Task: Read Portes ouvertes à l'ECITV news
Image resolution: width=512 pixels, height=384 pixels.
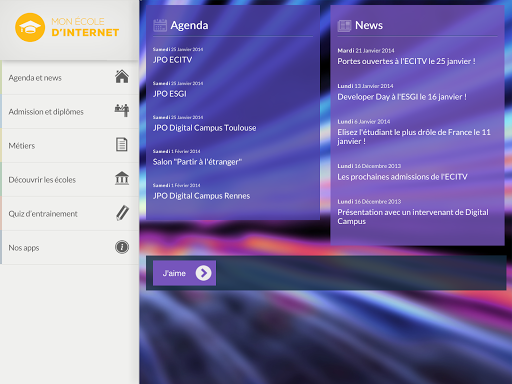Action: pyautogui.click(x=406, y=61)
